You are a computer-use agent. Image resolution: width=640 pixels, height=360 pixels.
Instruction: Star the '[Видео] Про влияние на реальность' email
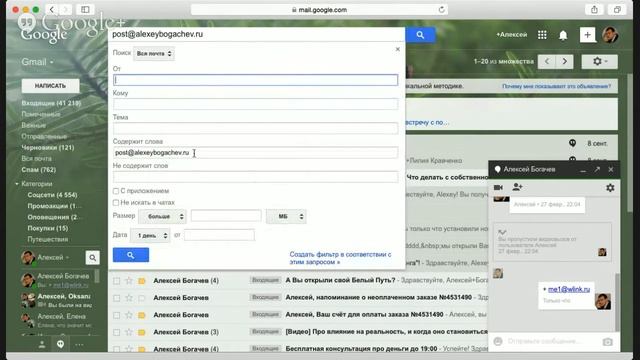[129, 332]
